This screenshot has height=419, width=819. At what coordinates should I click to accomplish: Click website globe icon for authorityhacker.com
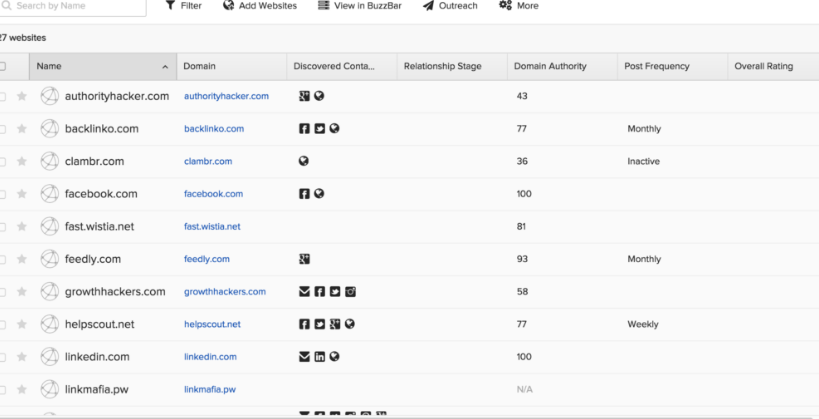click(319, 96)
